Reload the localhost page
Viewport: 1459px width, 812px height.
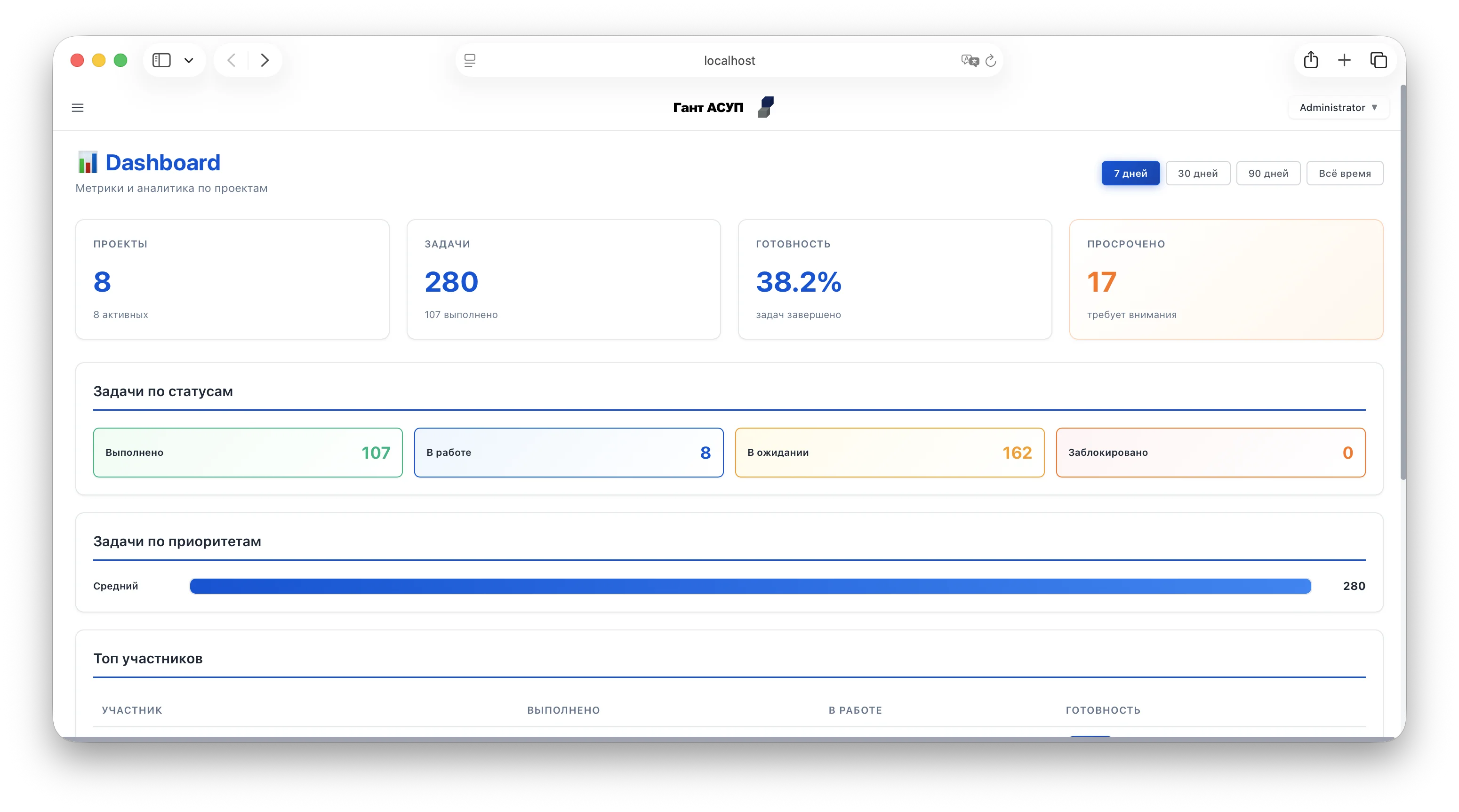991,61
